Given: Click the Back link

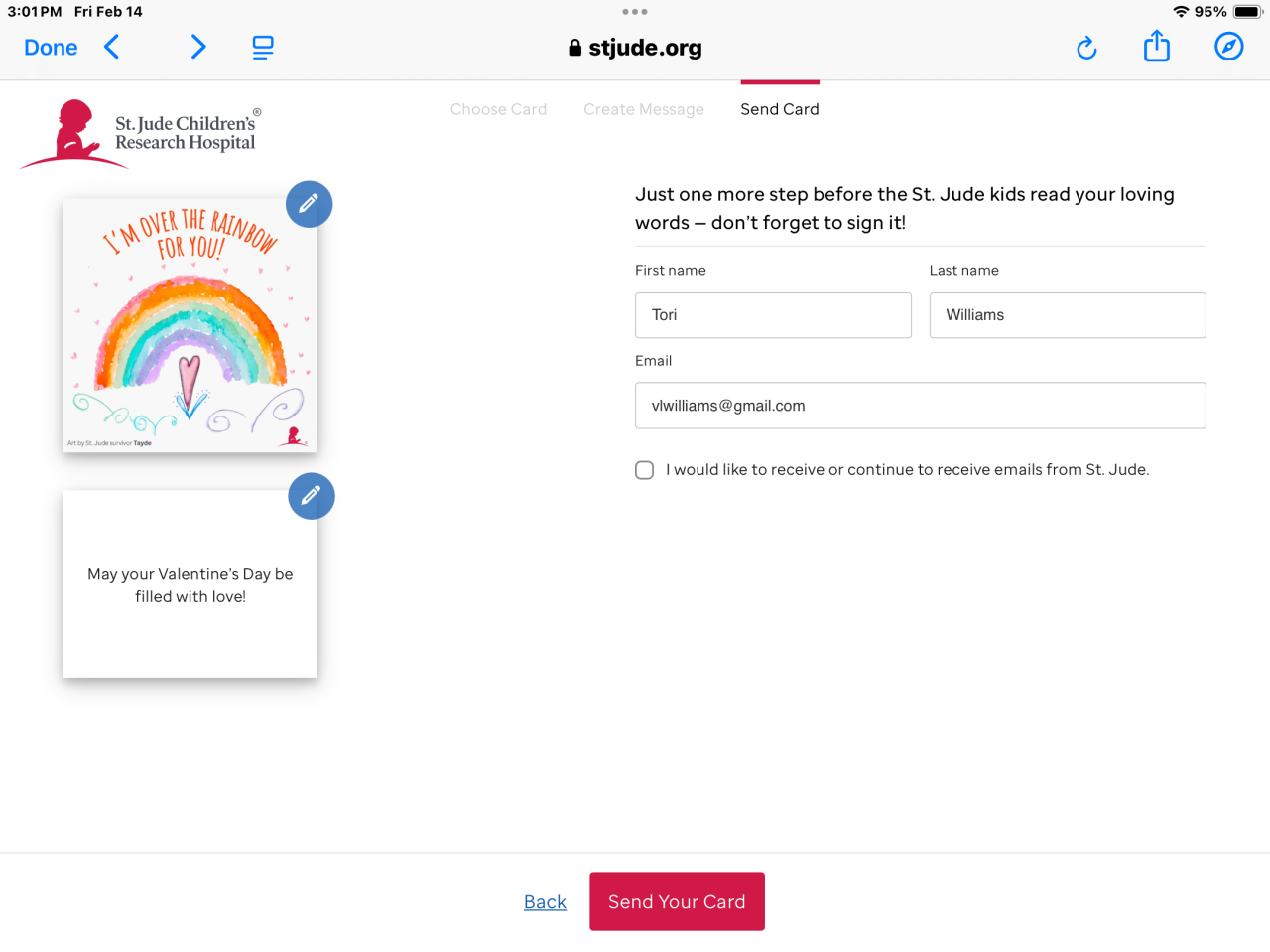Looking at the screenshot, I should click(x=545, y=902).
